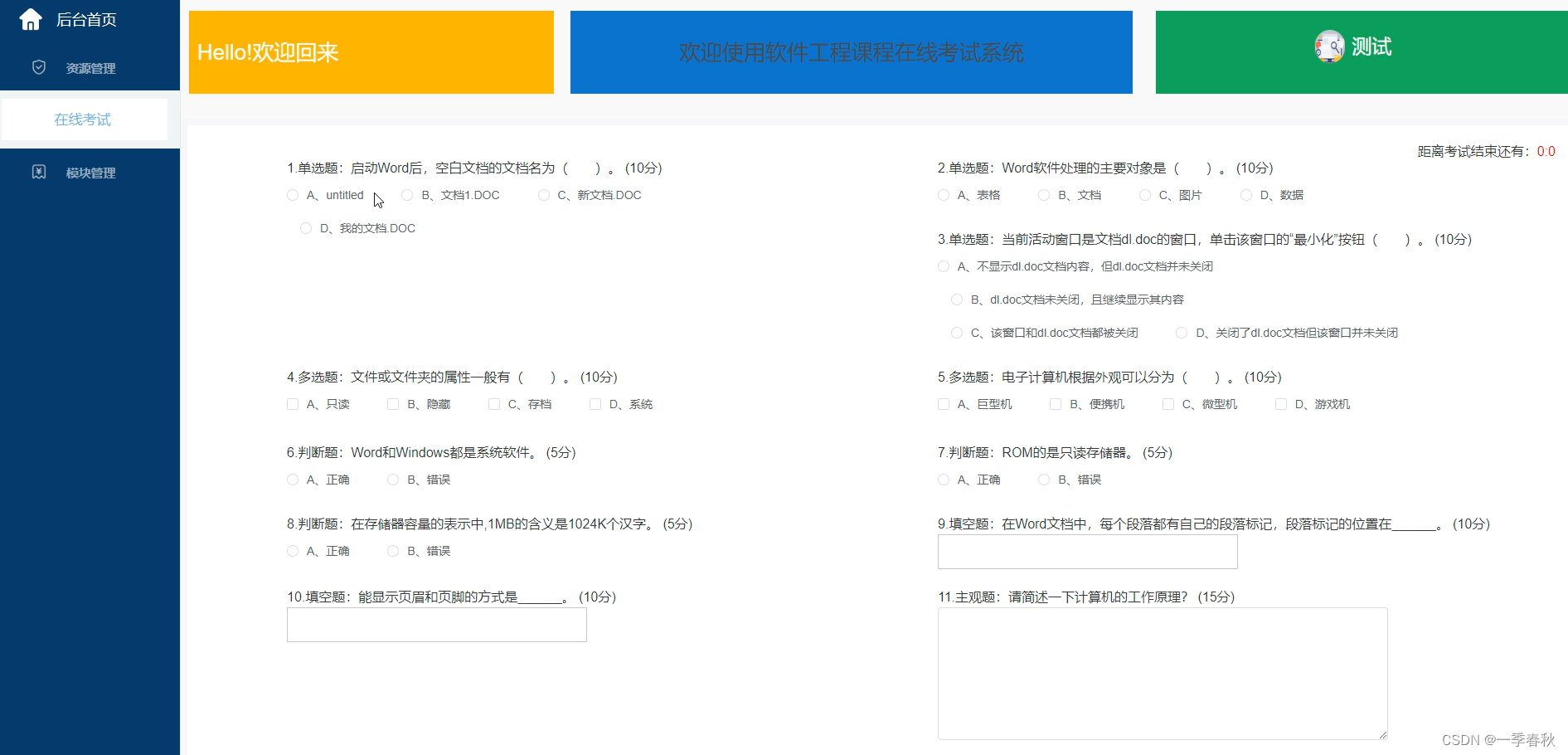
Task: Check option D 游戏机 in question 5
Action: [1280, 404]
